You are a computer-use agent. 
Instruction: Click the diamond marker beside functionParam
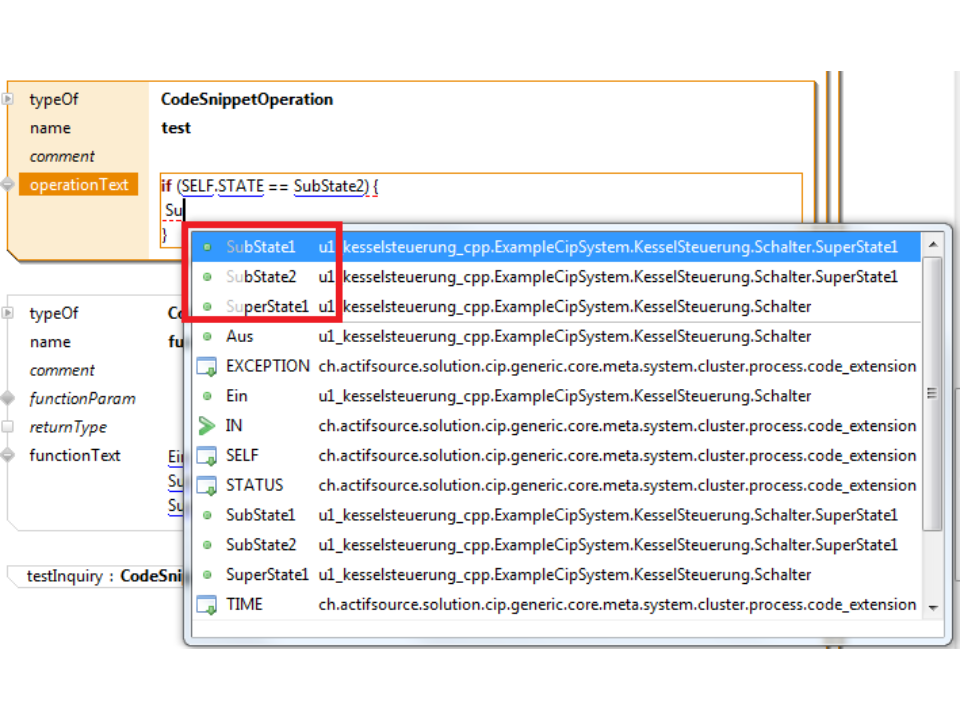point(8,399)
